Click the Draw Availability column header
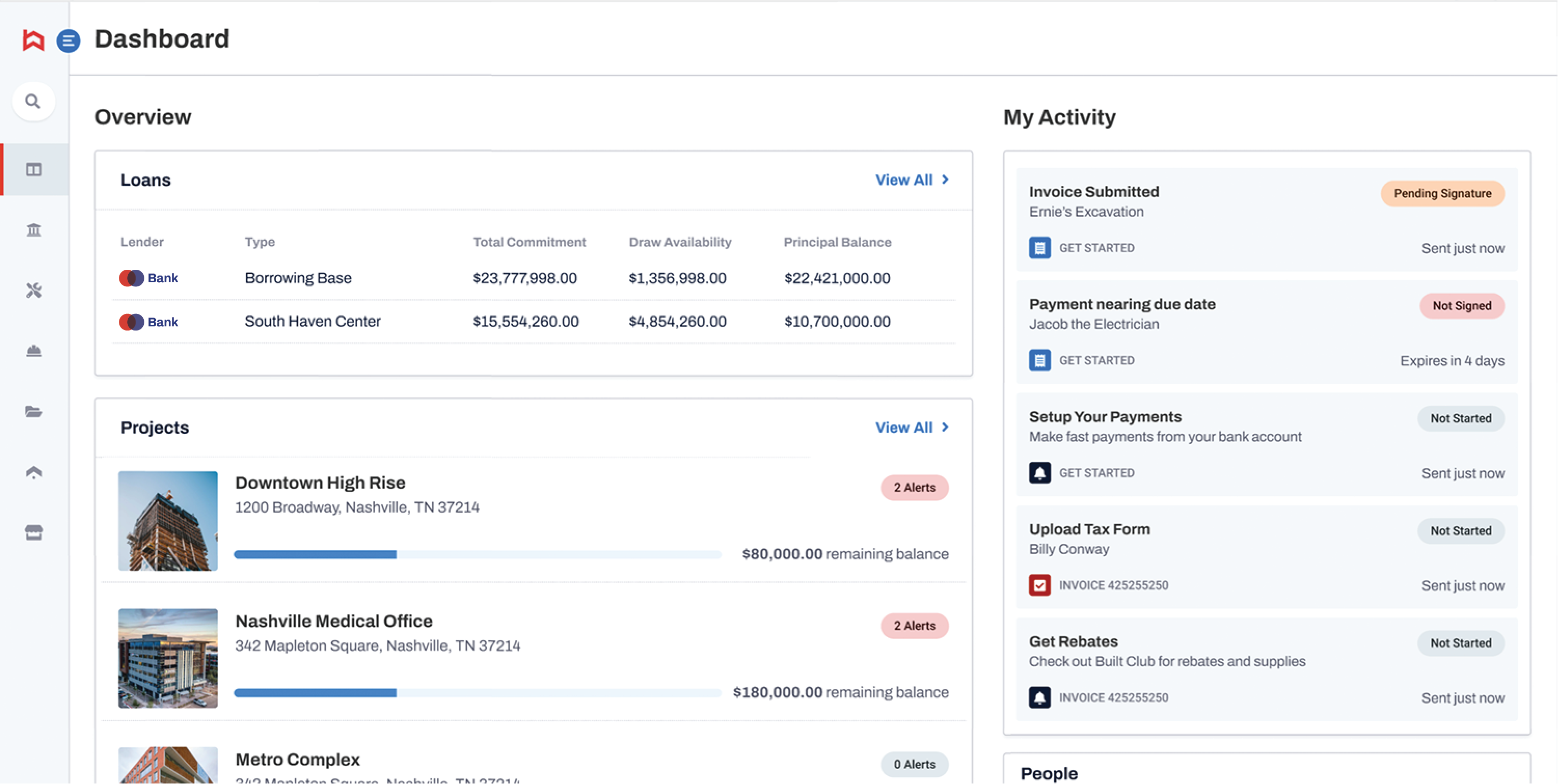Viewport: 1558px width, 784px height. click(x=680, y=242)
